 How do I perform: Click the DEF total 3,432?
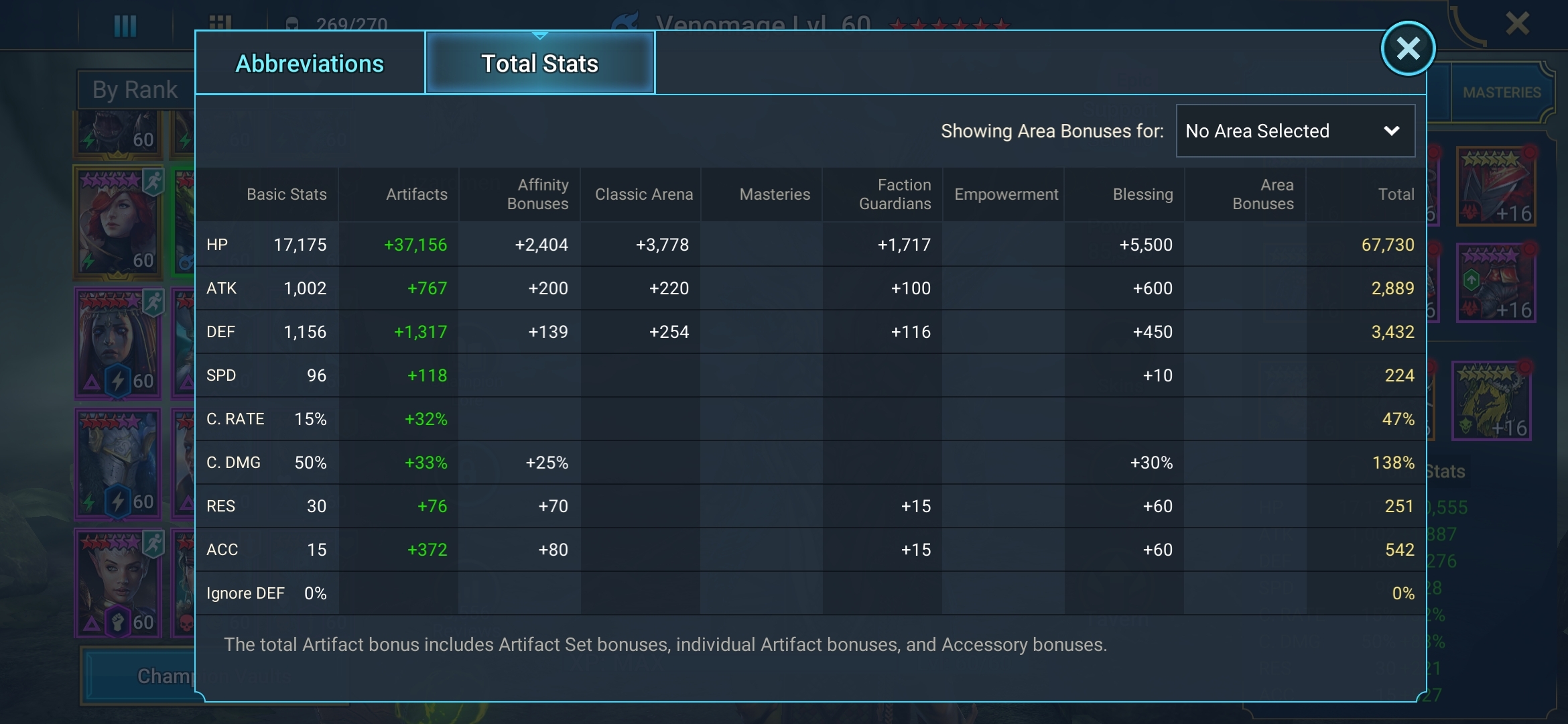tap(1392, 332)
